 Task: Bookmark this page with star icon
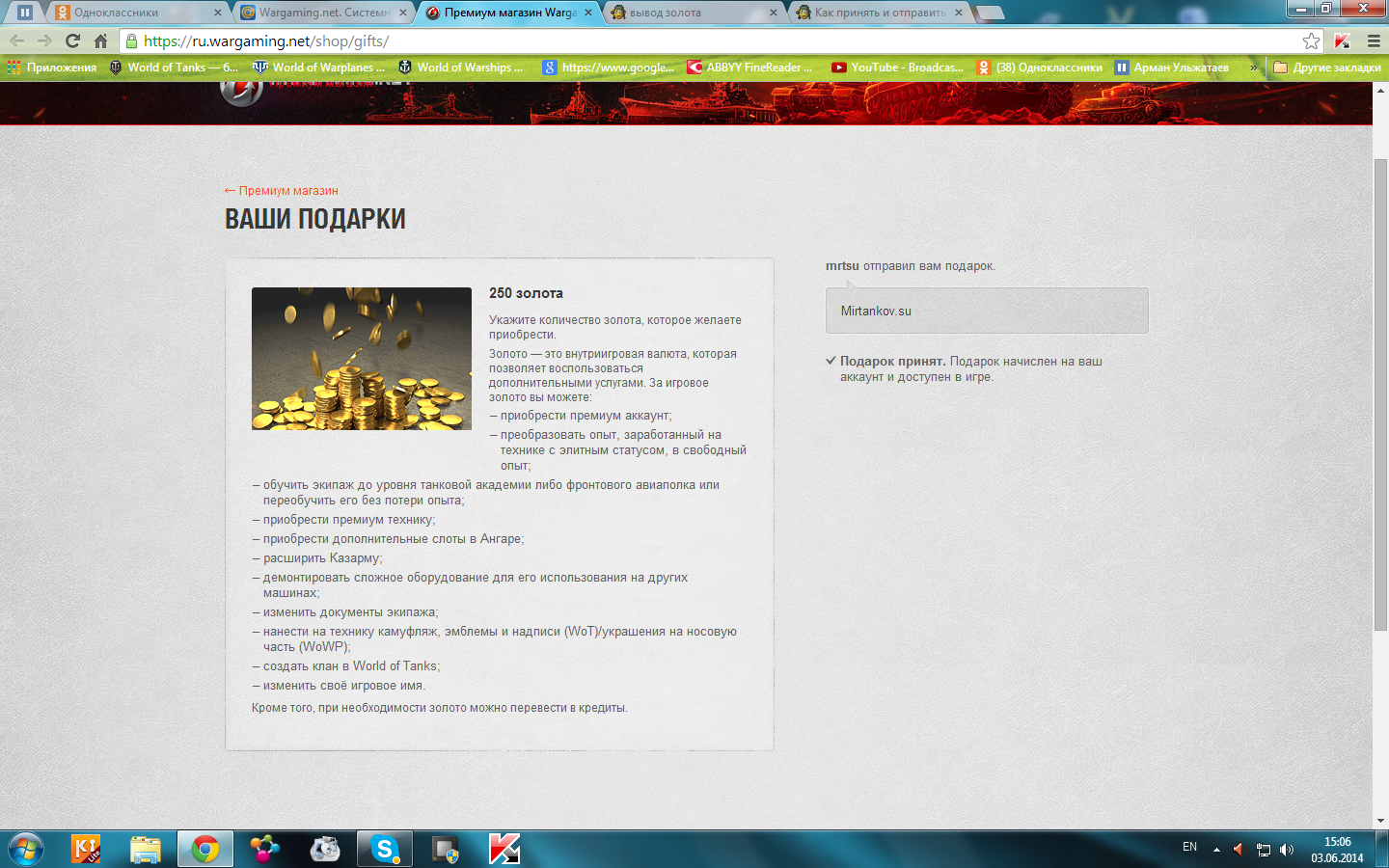pos(1311,41)
